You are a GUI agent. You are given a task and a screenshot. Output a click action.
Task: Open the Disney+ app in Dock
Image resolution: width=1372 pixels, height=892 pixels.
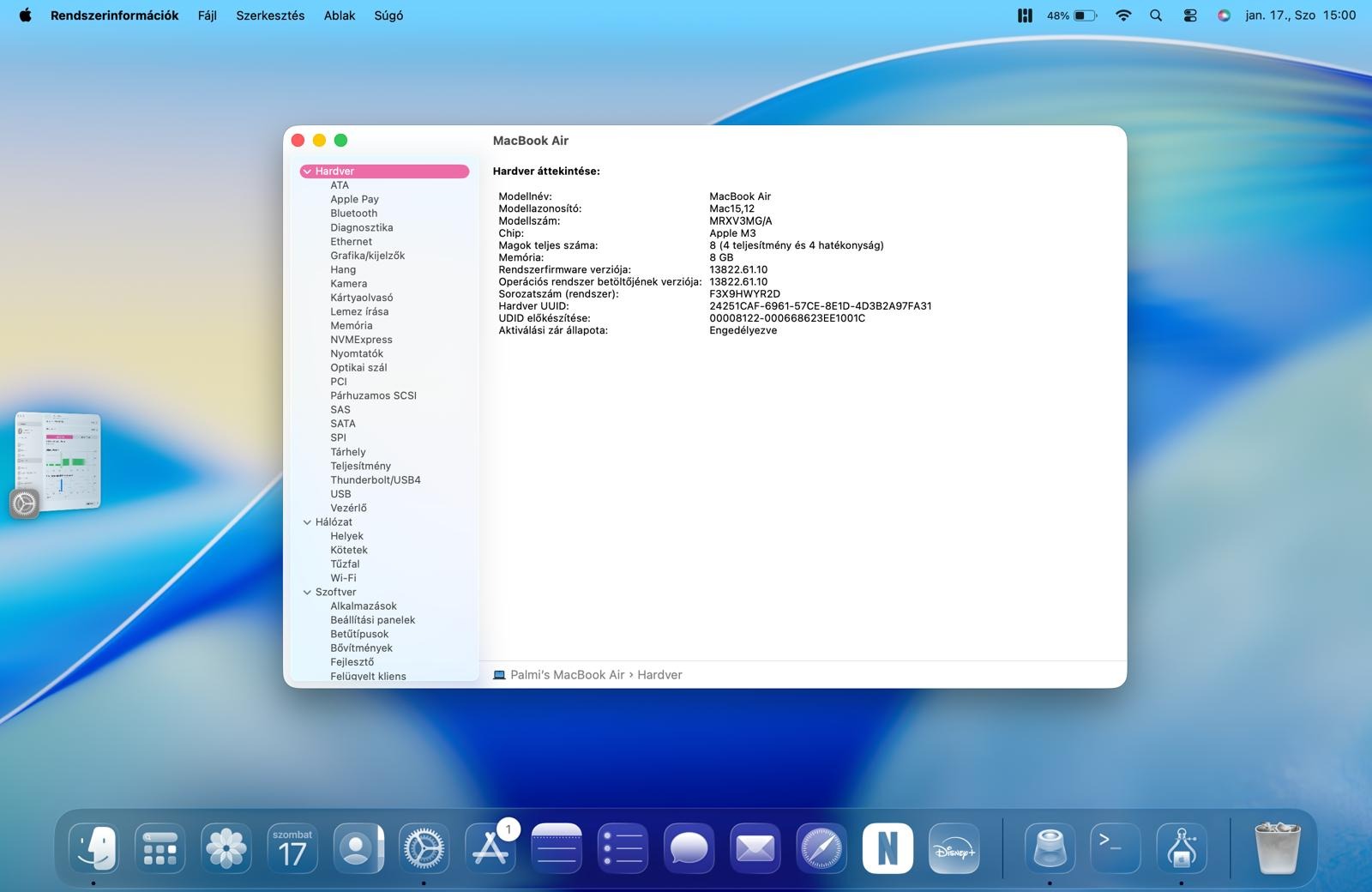tap(954, 848)
